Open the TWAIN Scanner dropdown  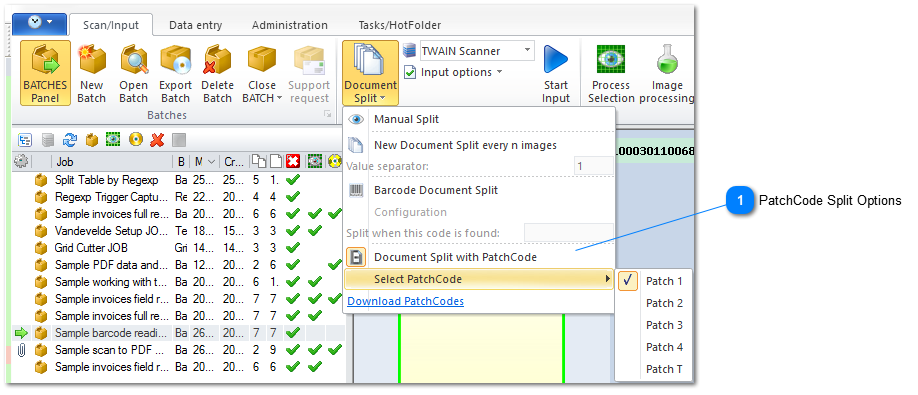[527, 50]
